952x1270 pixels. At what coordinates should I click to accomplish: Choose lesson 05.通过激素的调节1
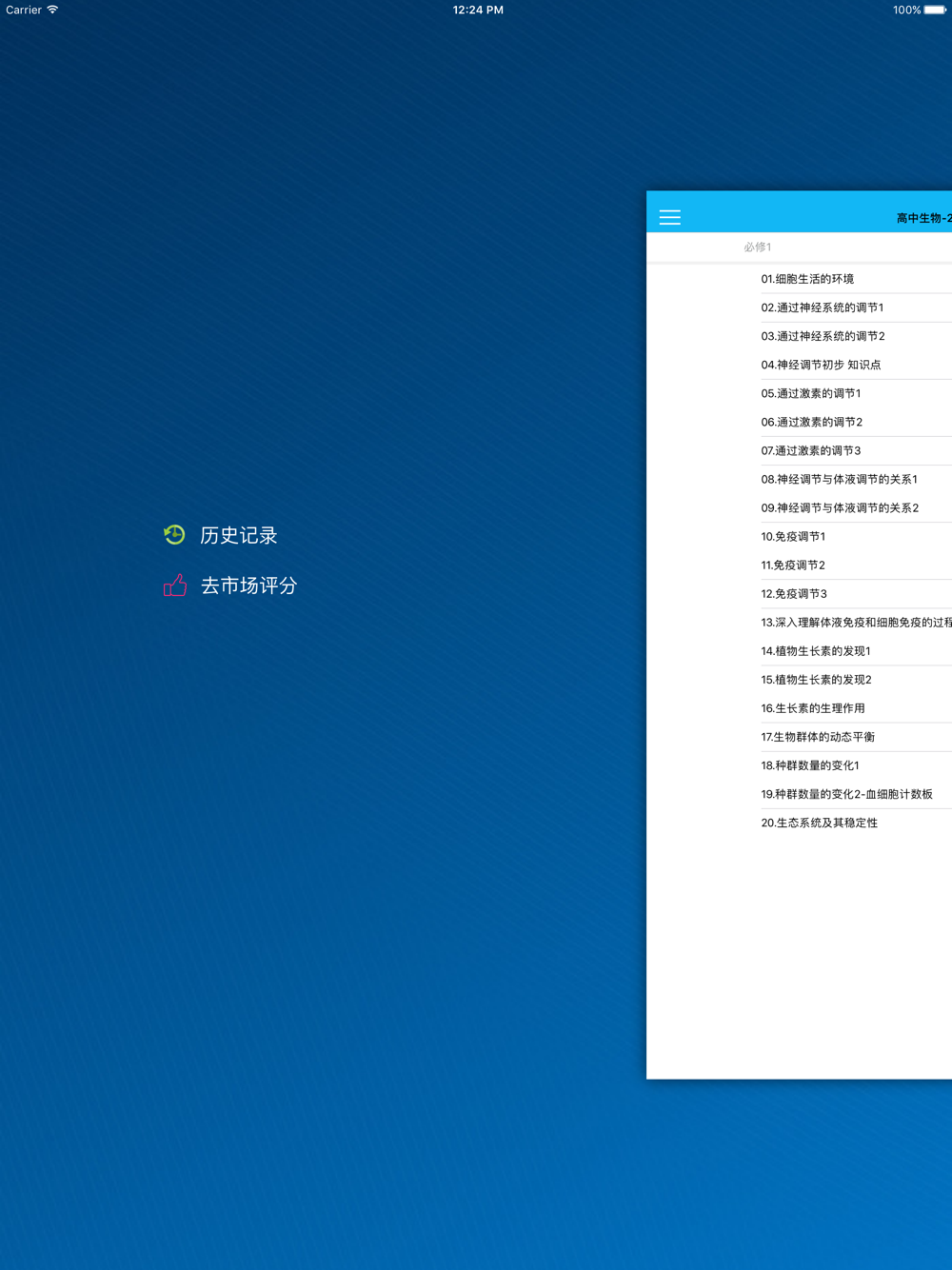click(x=811, y=393)
